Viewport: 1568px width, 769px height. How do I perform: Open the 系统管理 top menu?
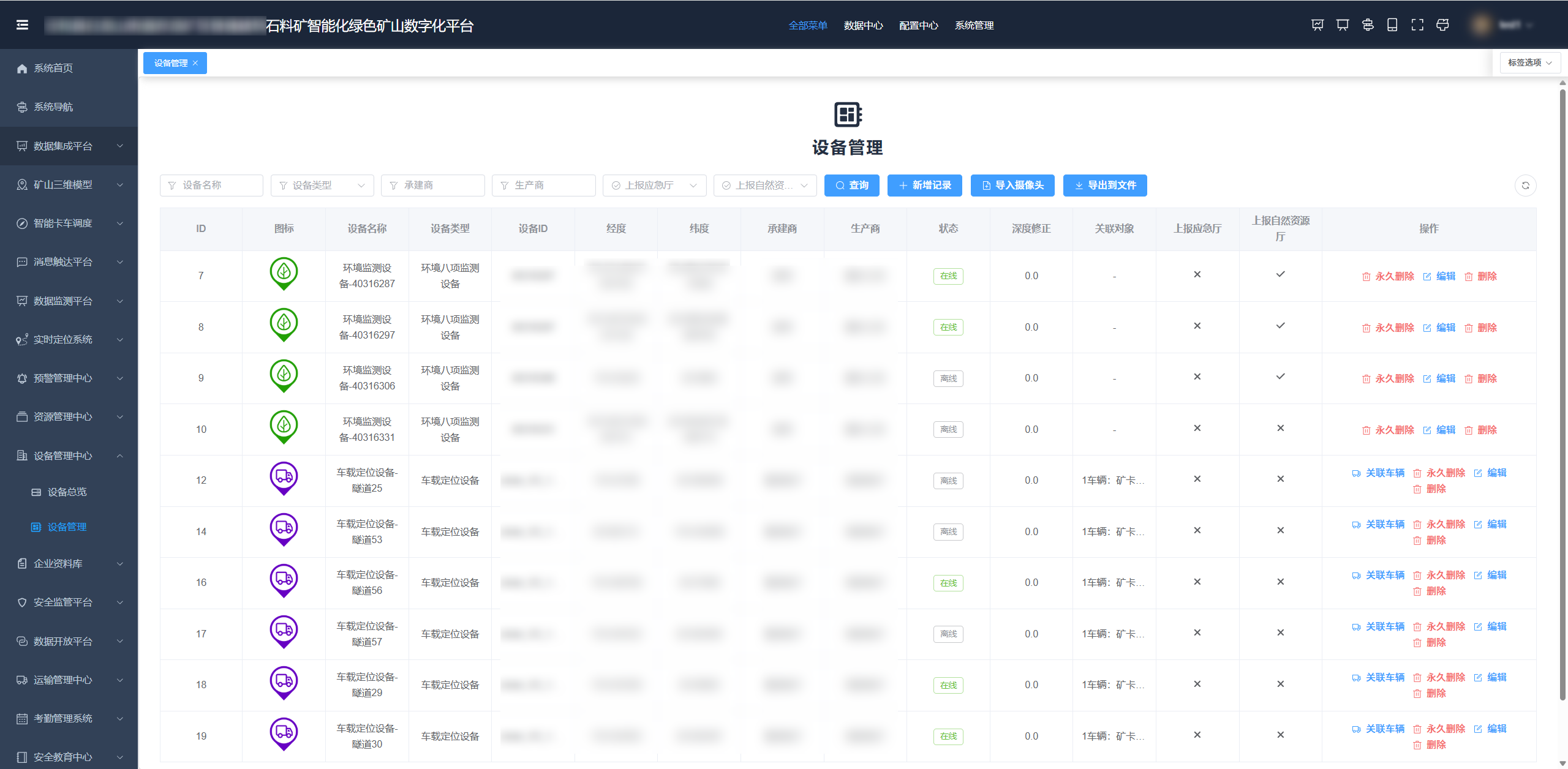click(974, 25)
